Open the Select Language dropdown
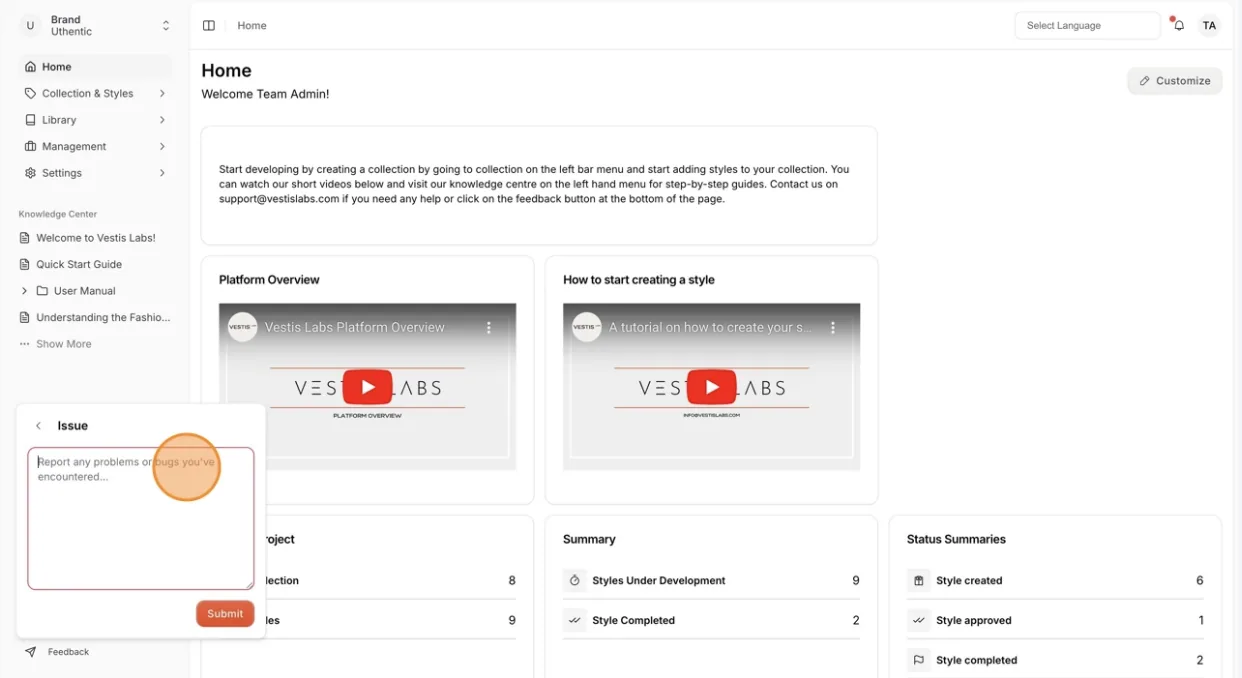Image resolution: width=1242 pixels, height=678 pixels. (1087, 26)
